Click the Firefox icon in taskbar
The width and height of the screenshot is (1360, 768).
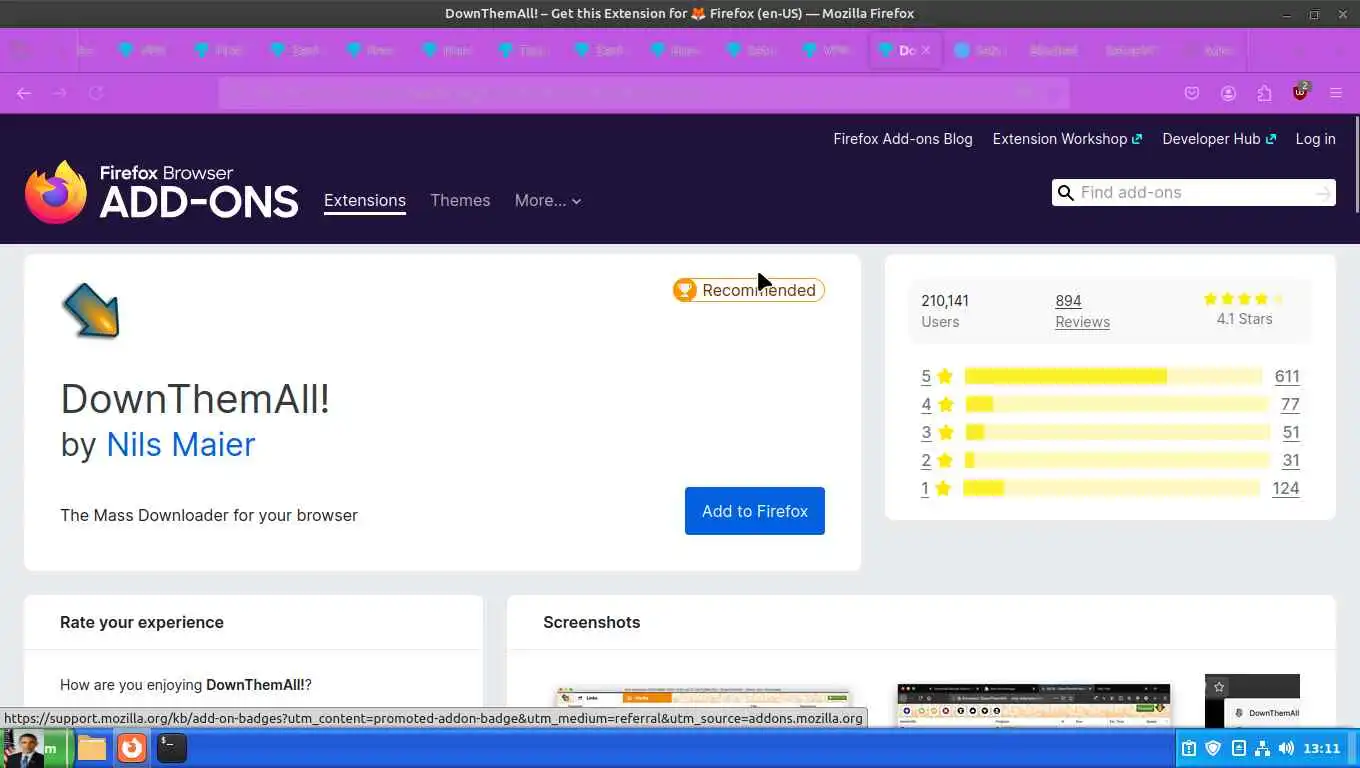coord(132,748)
